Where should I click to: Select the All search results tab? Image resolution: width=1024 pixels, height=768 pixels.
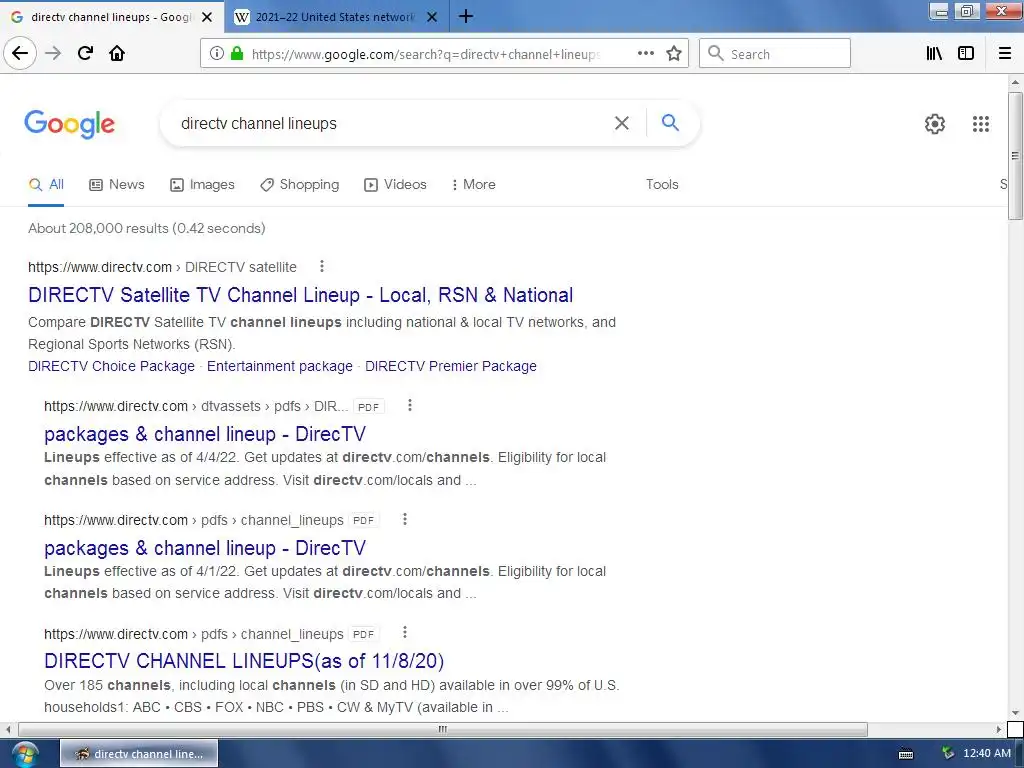[46, 185]
